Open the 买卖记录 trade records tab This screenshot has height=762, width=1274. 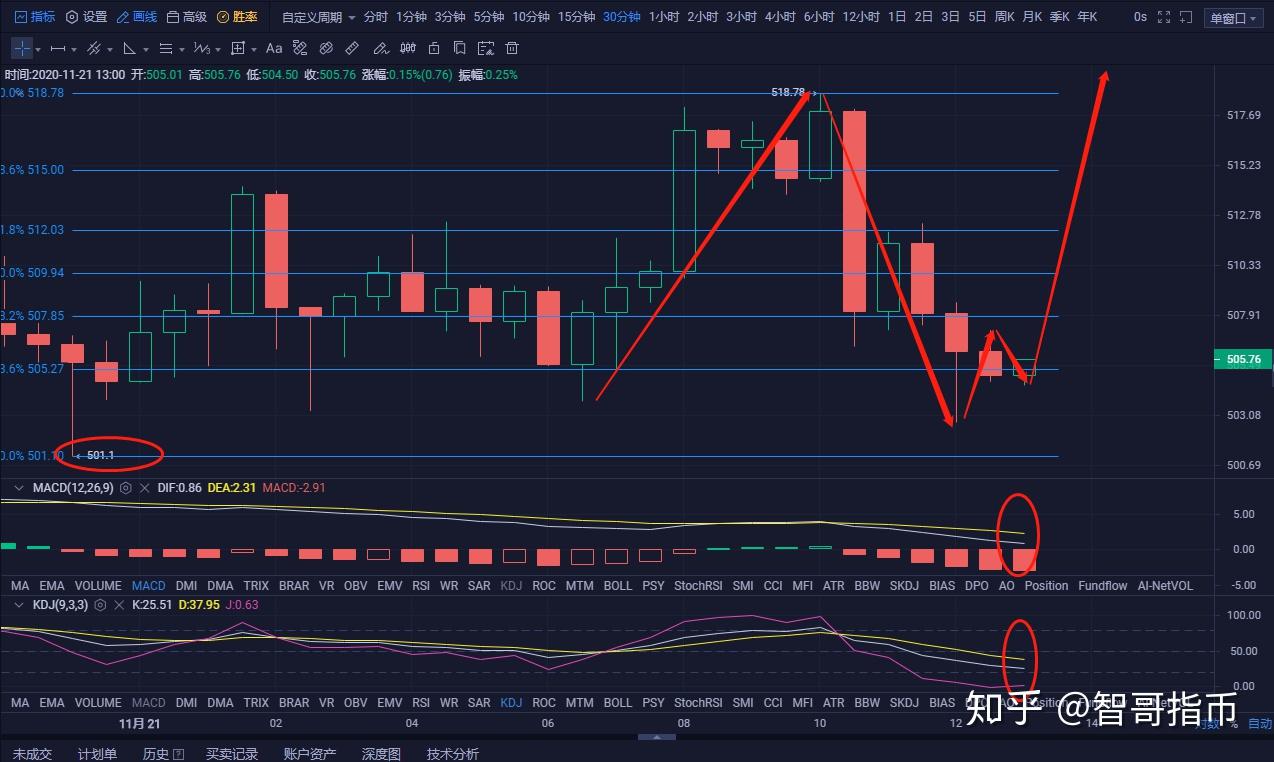coord(232,754)
